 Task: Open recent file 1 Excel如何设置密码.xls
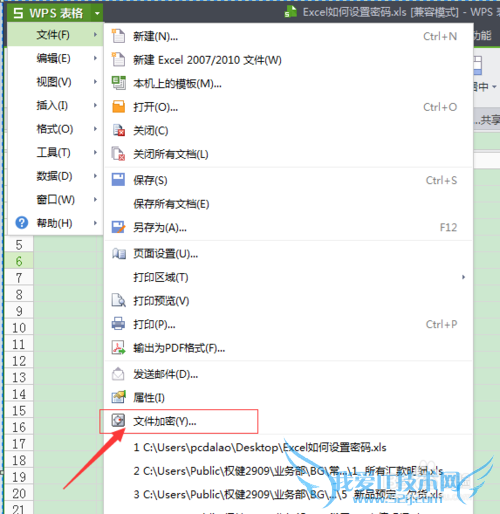click(289, 447)
